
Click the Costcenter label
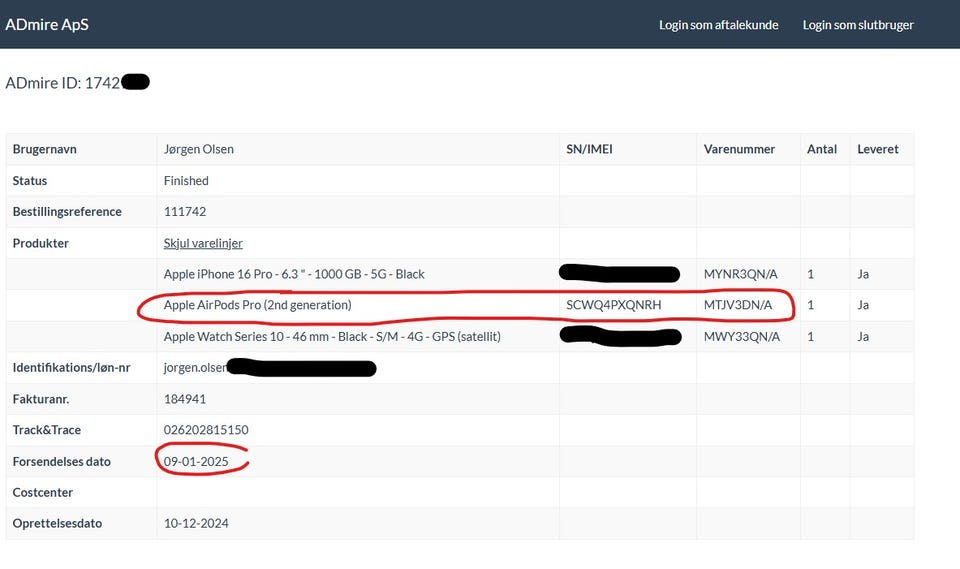pyautogui.click(x=42, y=492)
